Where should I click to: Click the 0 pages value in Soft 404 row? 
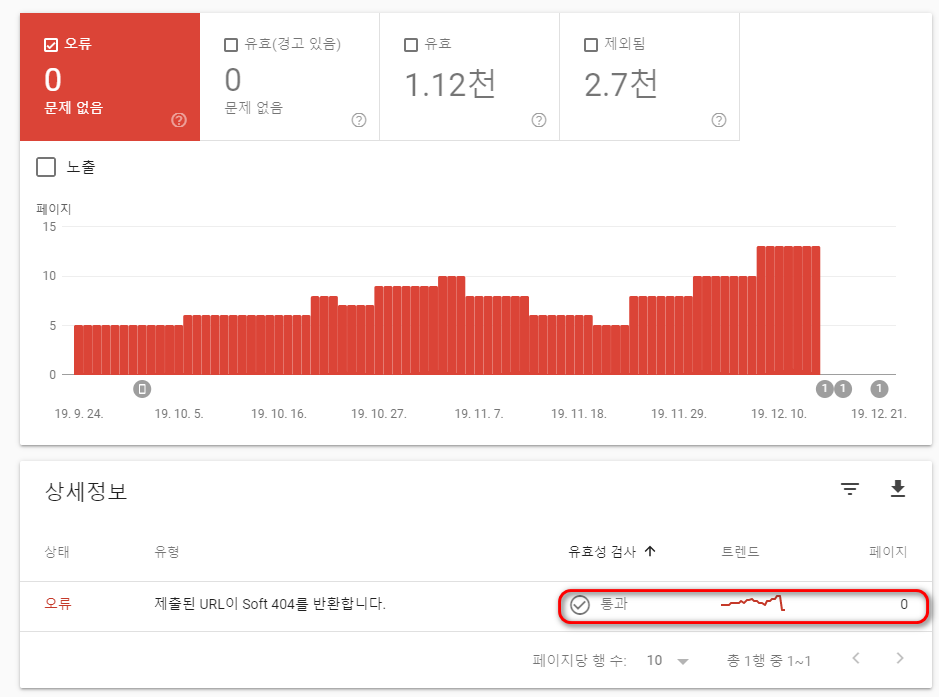pos(904,604)
